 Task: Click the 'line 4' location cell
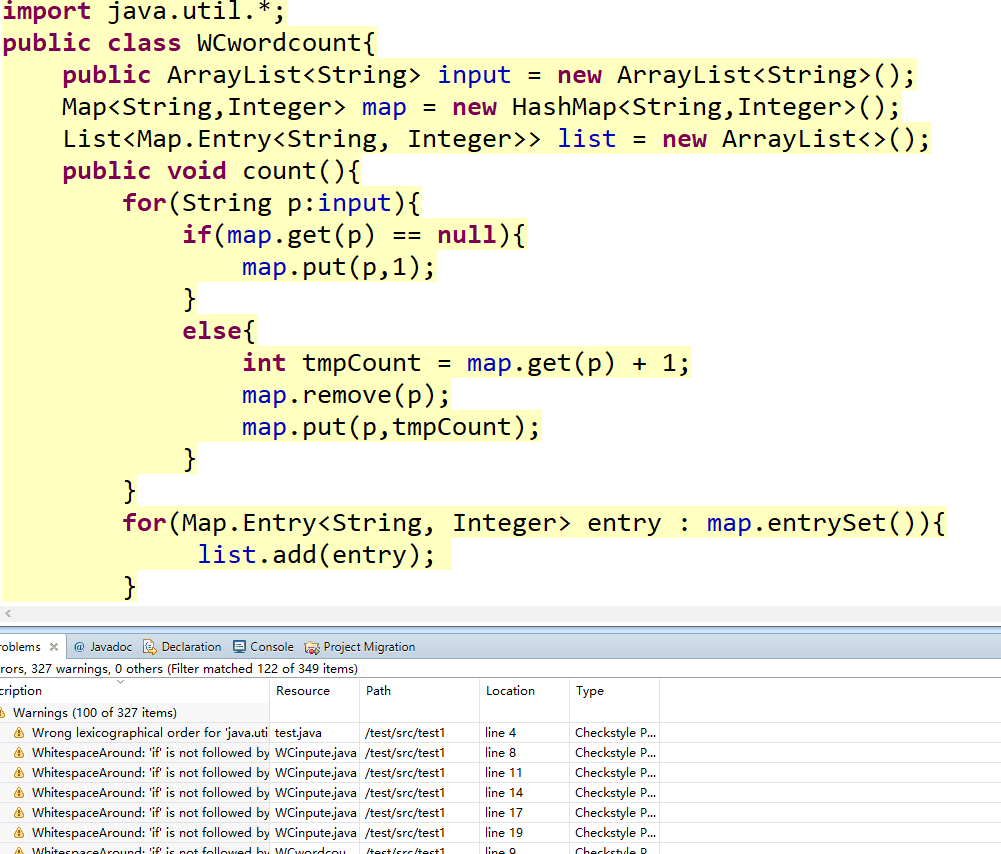pyautogui.click(x=500, y=733)
